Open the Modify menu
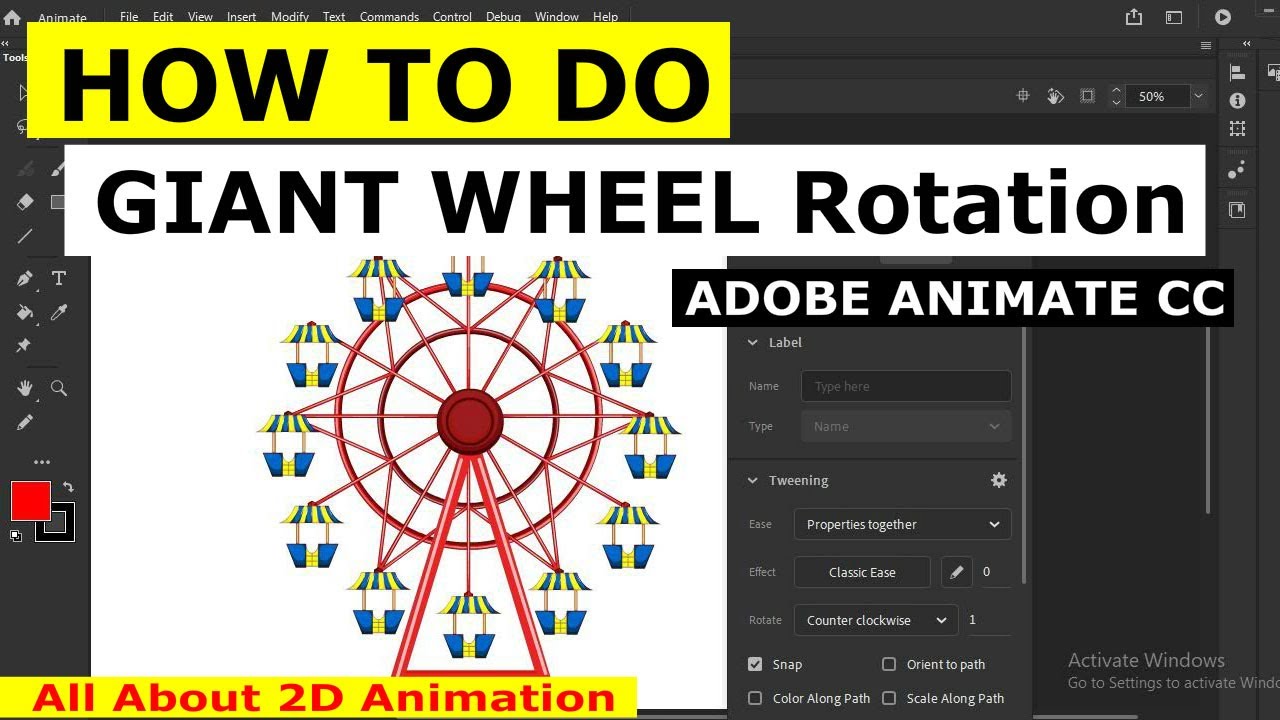The height and width of the screenshot is (720, 1280). click(290, 17)
